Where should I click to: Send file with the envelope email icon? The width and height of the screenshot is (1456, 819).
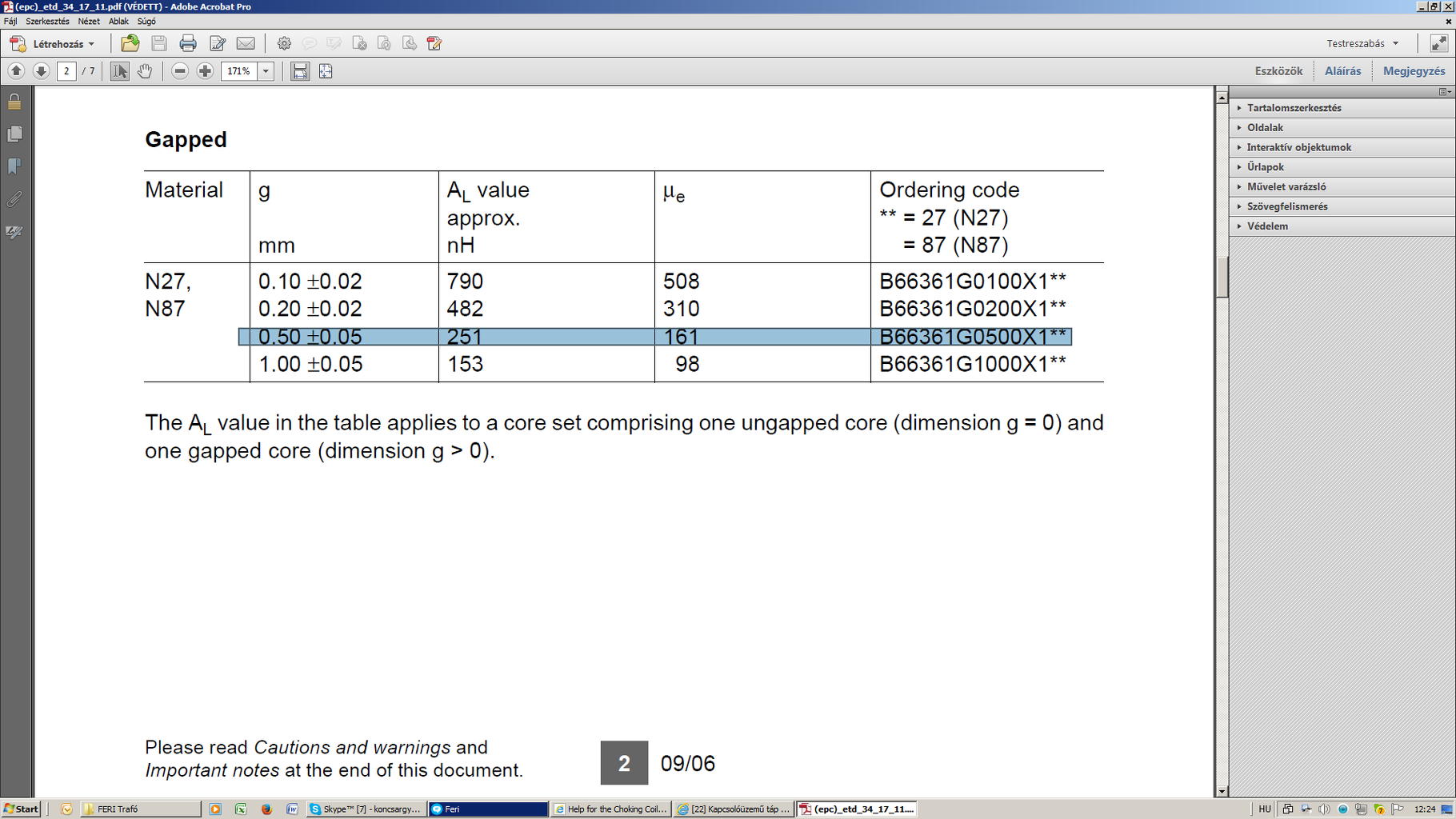(x=246, y=43)
